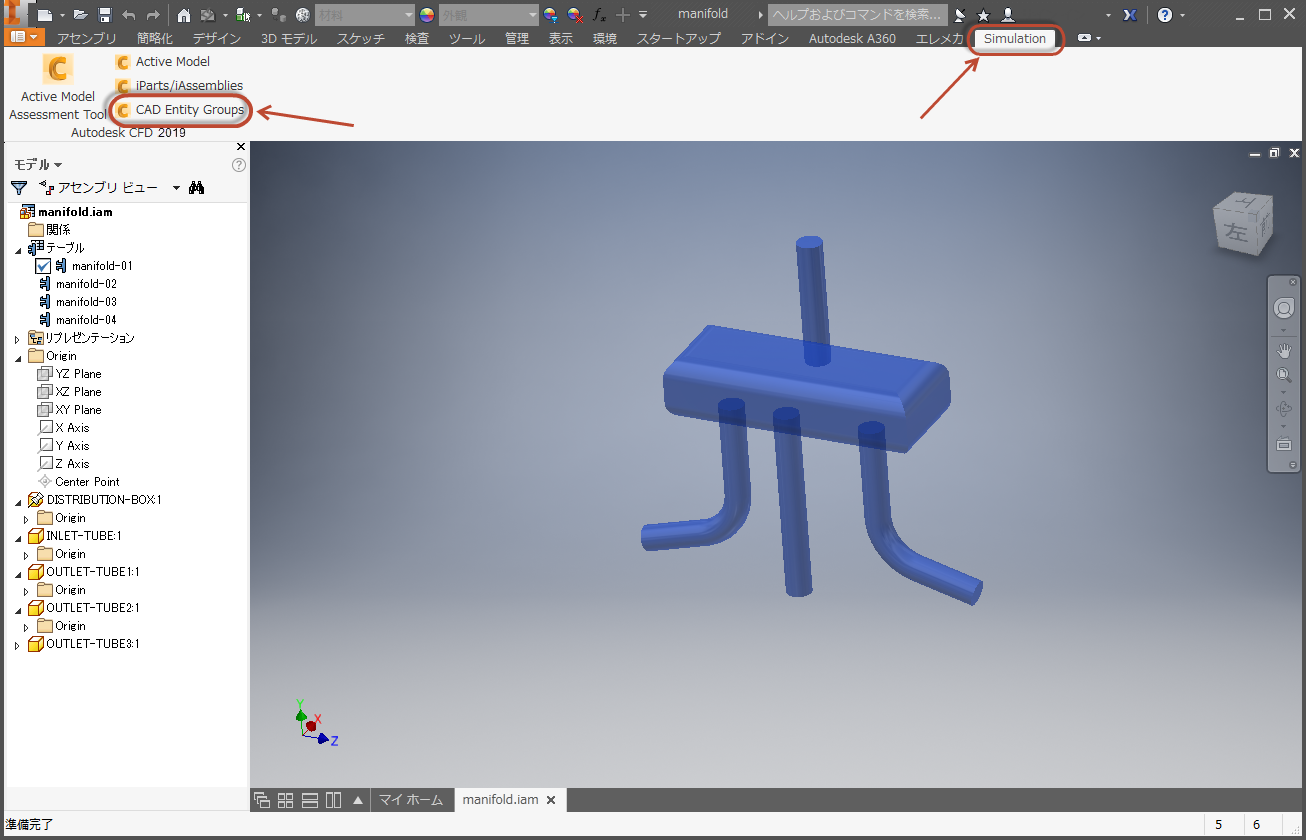Select the Simulation ribbon tab
The height and width of the screenshot is (840, 1306).
click(x=1015, y=38)
